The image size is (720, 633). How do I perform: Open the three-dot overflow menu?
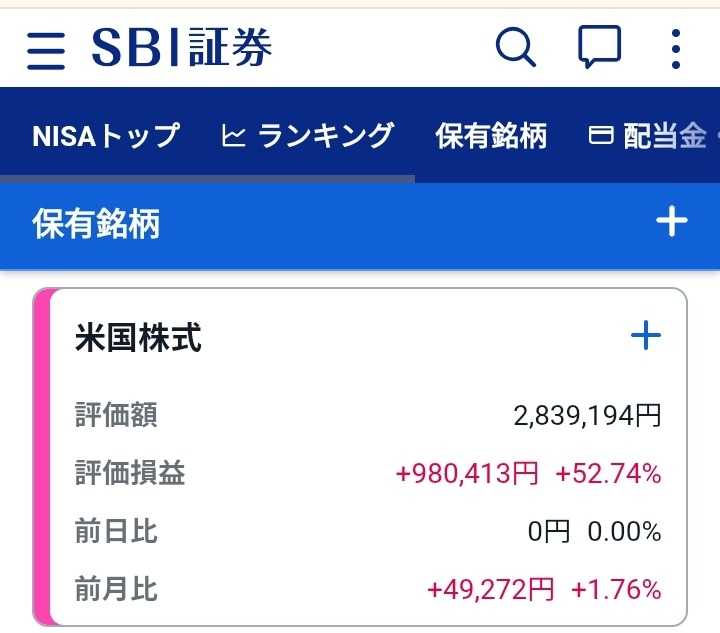(x=676, y=48)
